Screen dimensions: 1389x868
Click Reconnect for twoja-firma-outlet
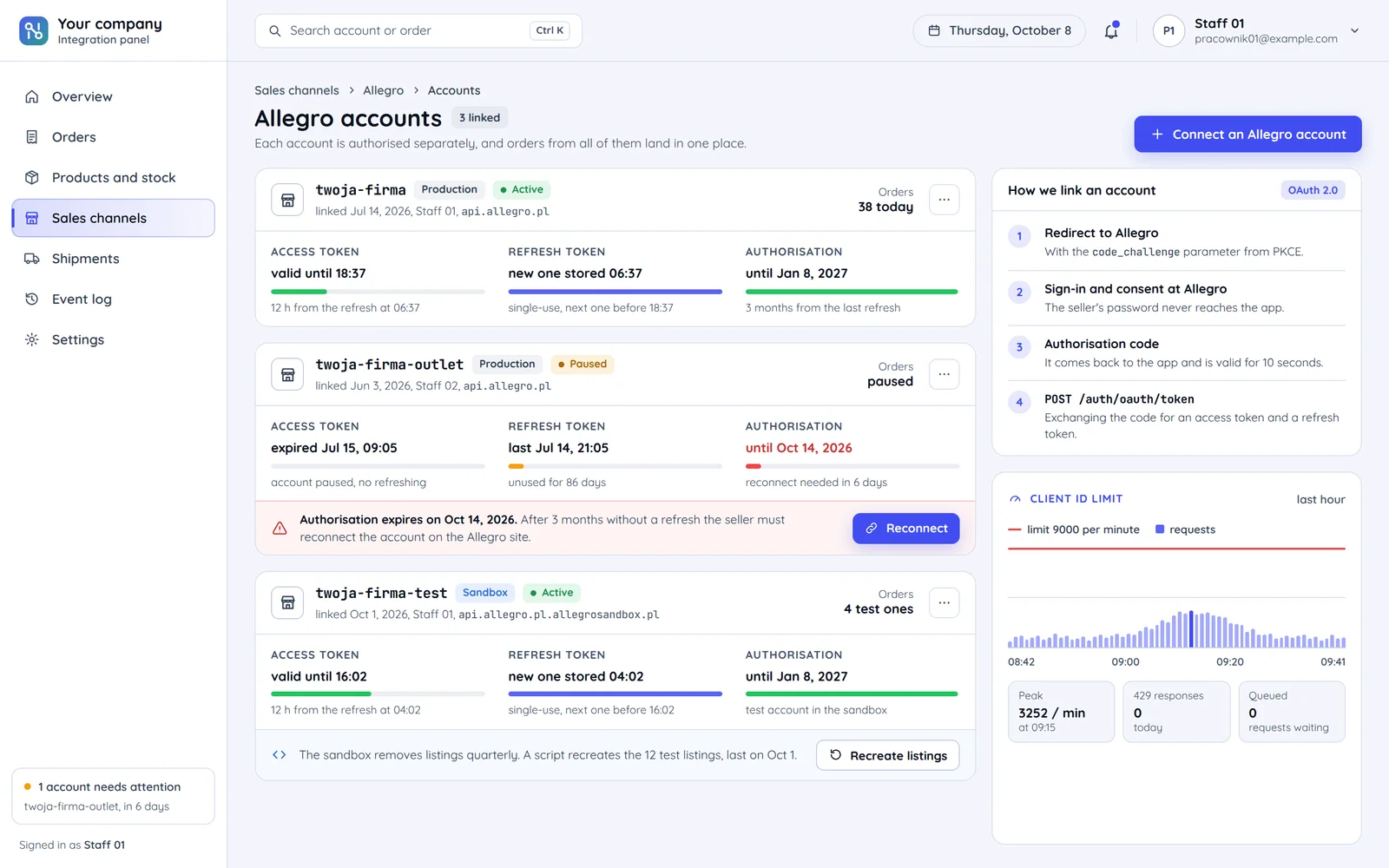[x=905, y=529]
